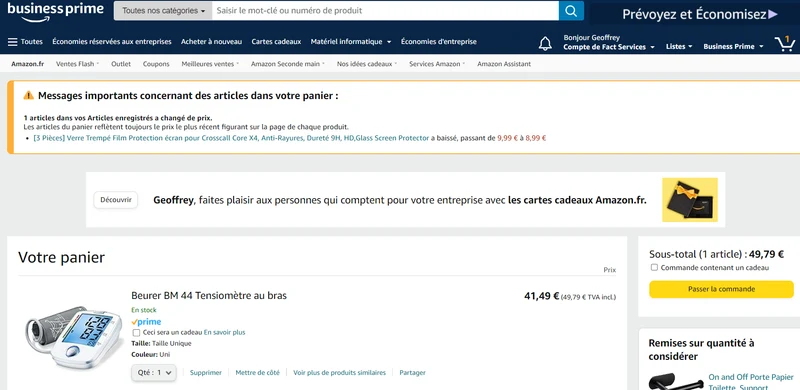Click the prime badge under Beurer item
The height and width of the screenshot is (390, 800).
click(146, 322)
